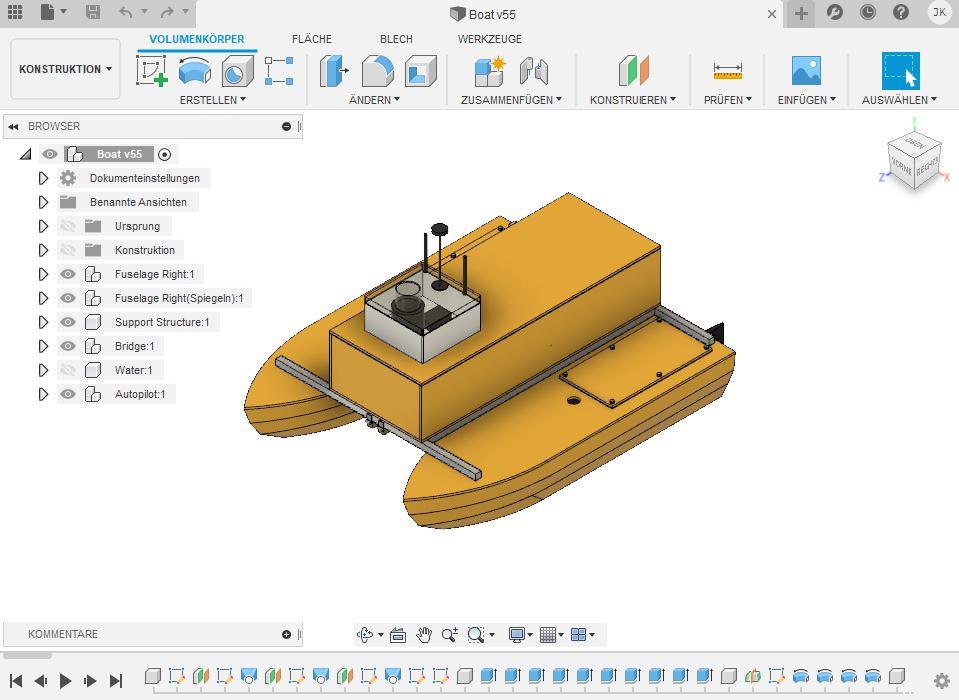The image size is (959, 700).
Task: Switch to the BLECH tab
Action: pyautogui.click(x=396, y=39)
